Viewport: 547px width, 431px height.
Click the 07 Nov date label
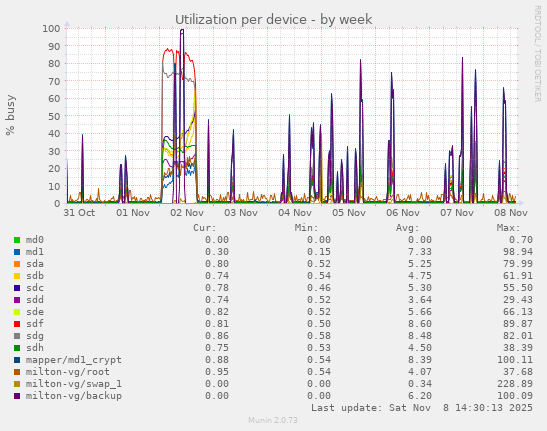(x=457, y=213)
